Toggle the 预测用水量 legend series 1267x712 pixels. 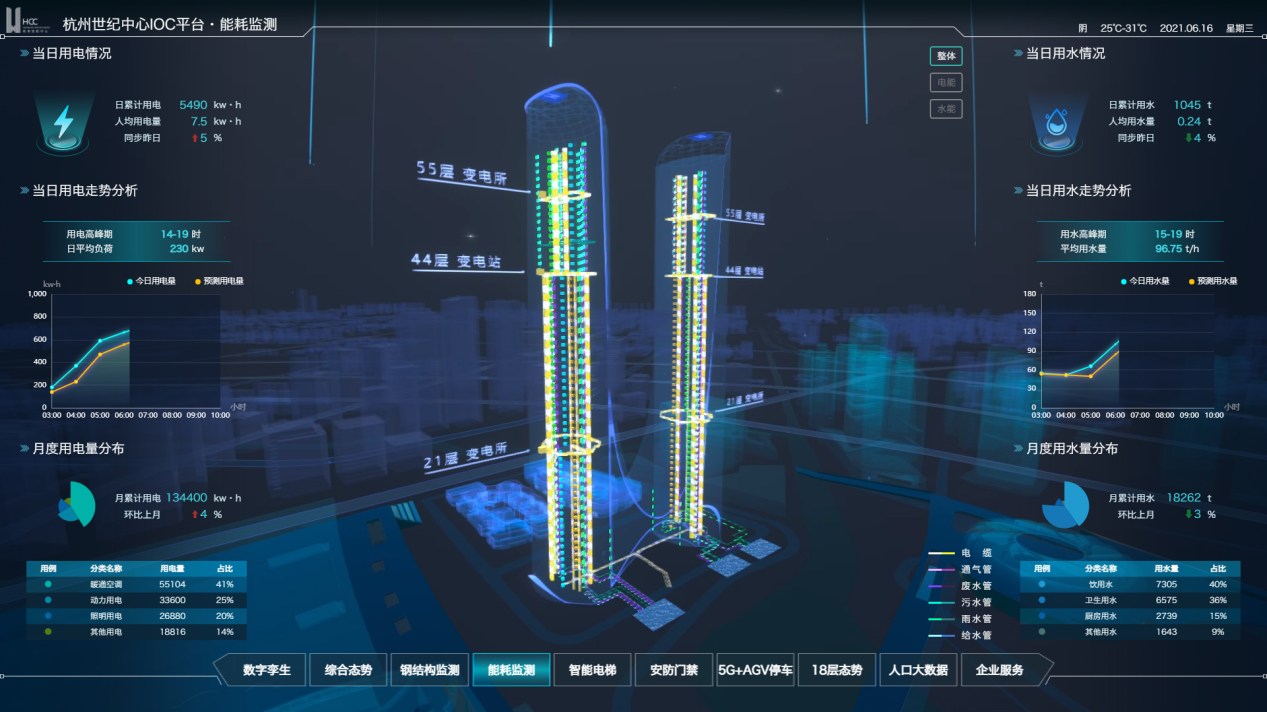click(x=1214, y=282)
